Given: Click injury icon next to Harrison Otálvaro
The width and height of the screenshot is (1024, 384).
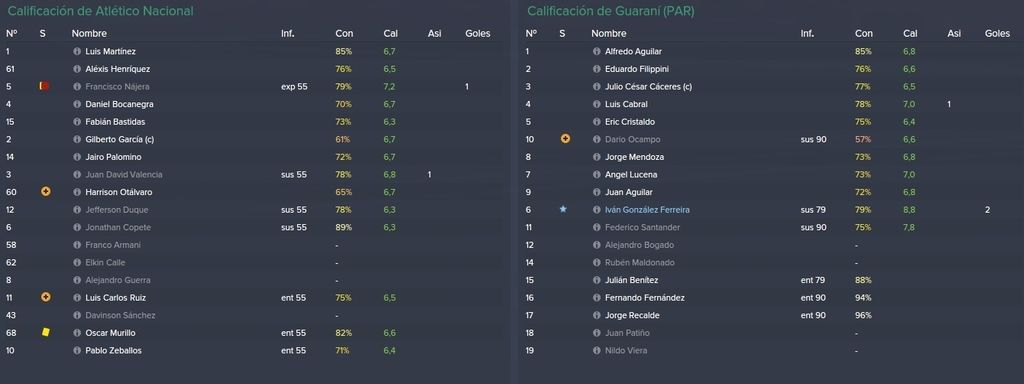Looking at the screenshot, I should coord(46,192).
